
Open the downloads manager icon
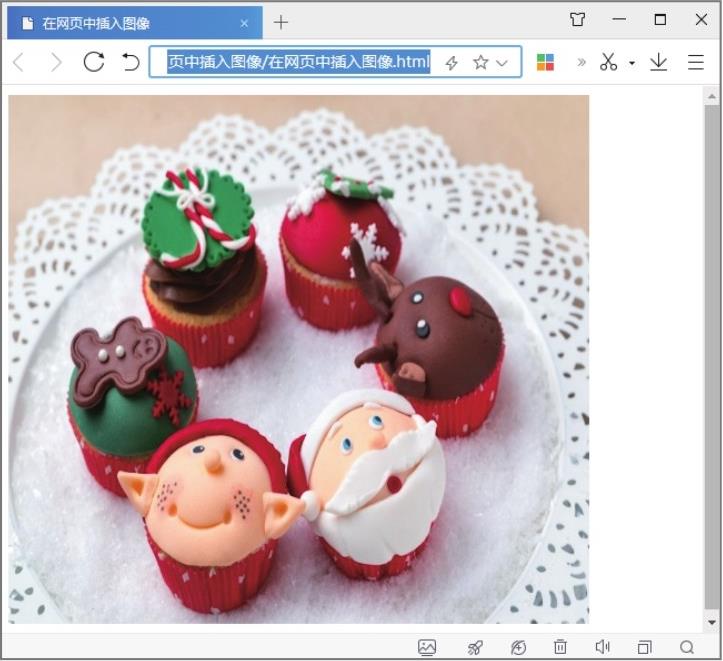(658, 62)
